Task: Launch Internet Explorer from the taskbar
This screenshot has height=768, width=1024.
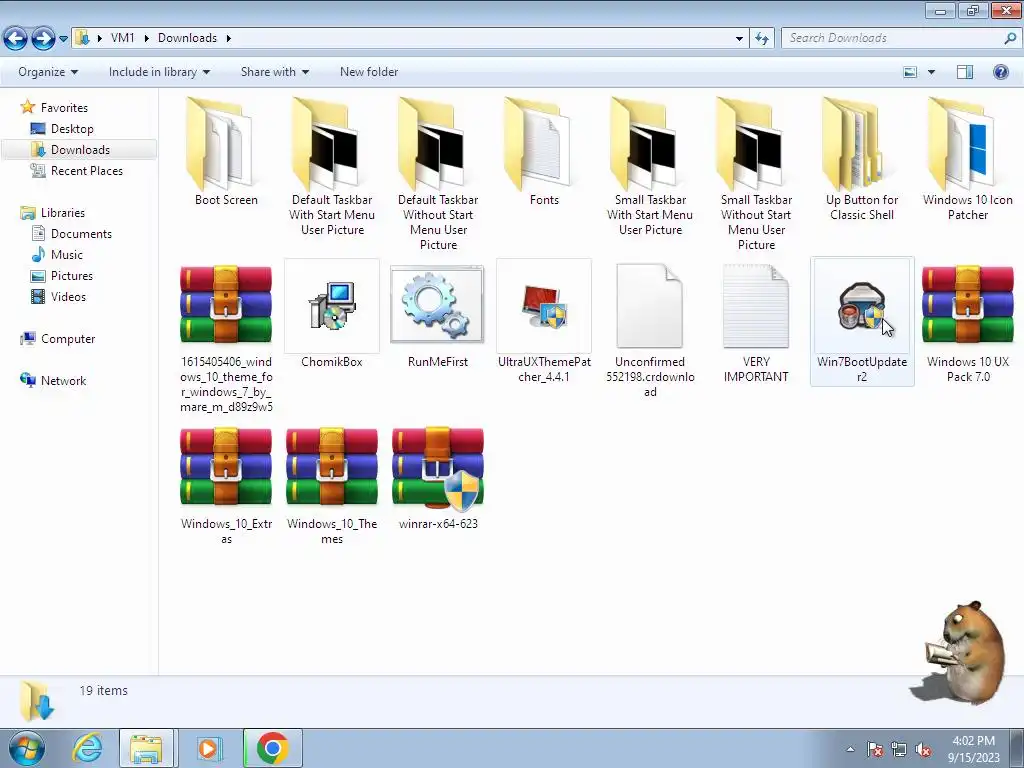Action: coord(88,748)
